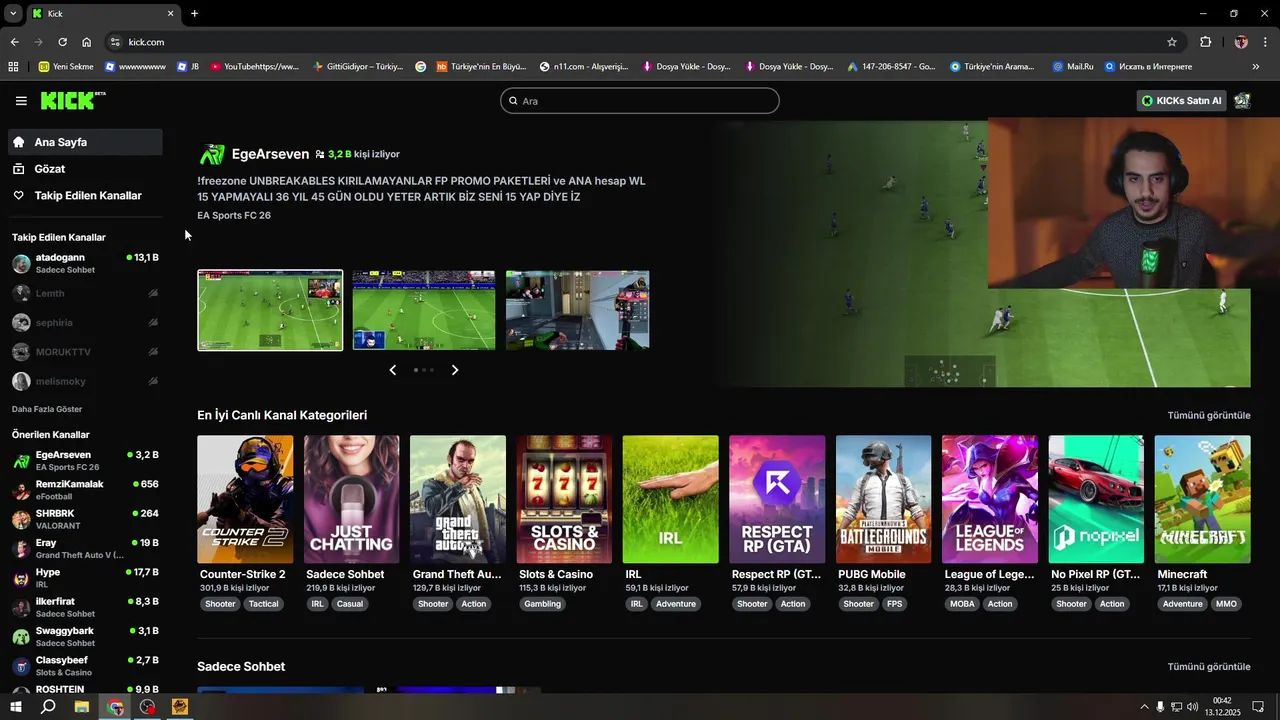Open the Sadece Sohbet category card
1280x720 pixels.
352,499
